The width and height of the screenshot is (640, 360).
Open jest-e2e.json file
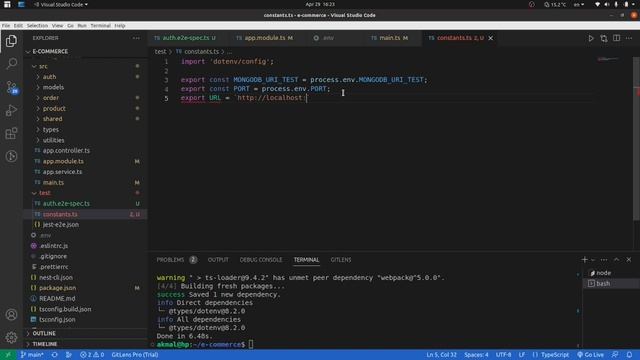61,224
